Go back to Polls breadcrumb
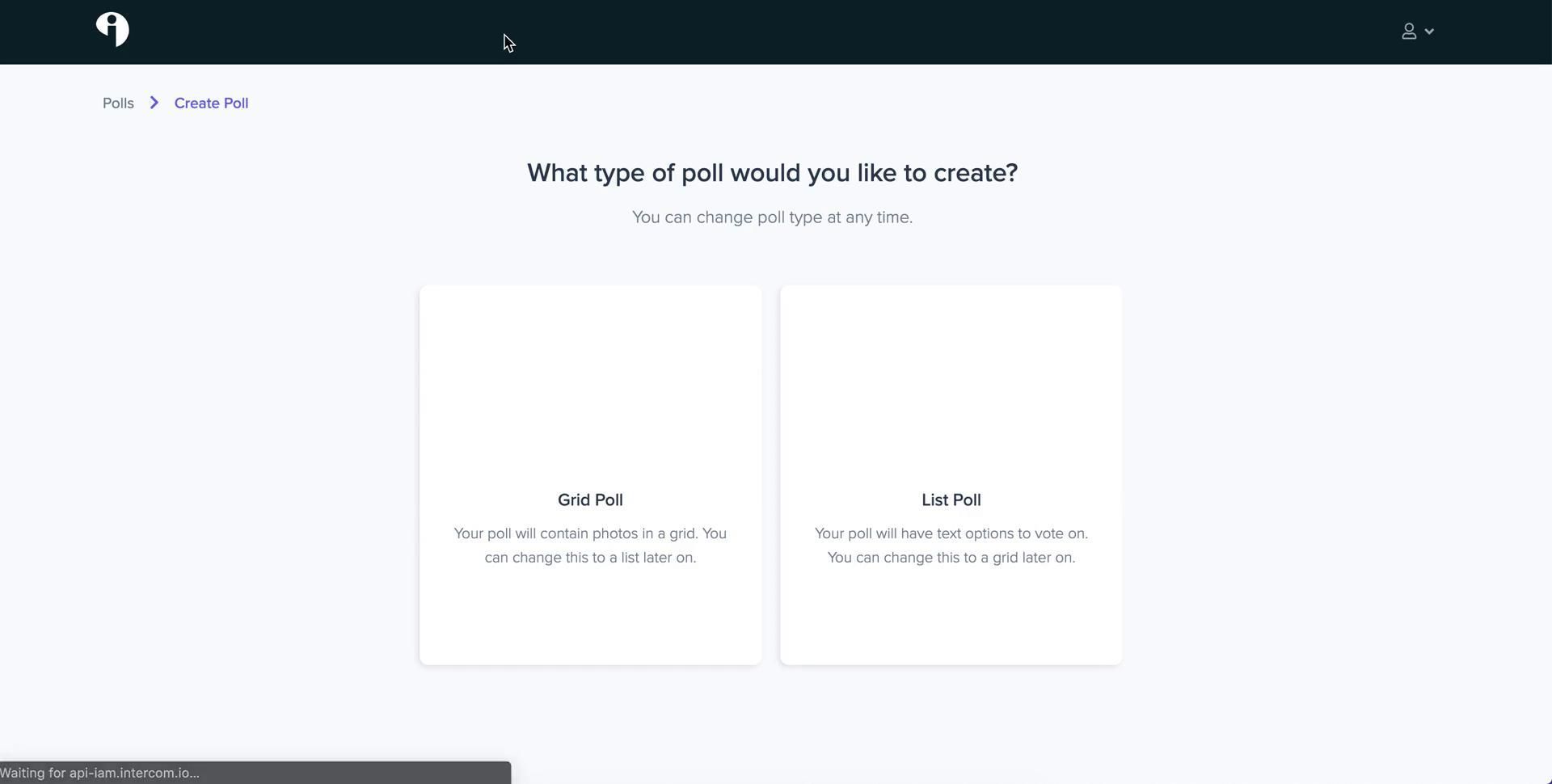Viewport: 1552px width, 784px height. [118, 103]
